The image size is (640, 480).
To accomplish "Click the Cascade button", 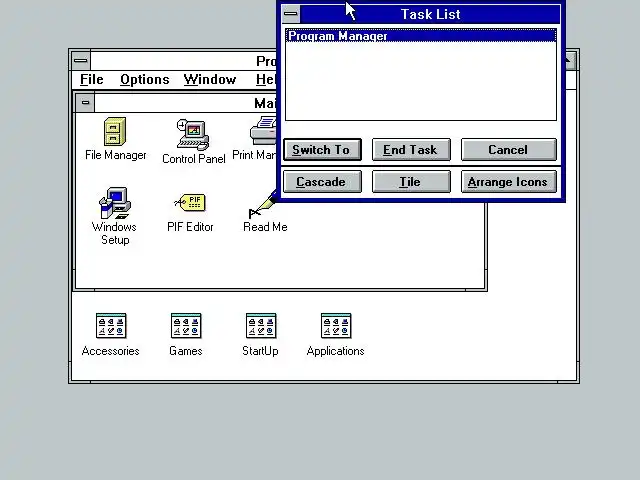I will point(322,182).
